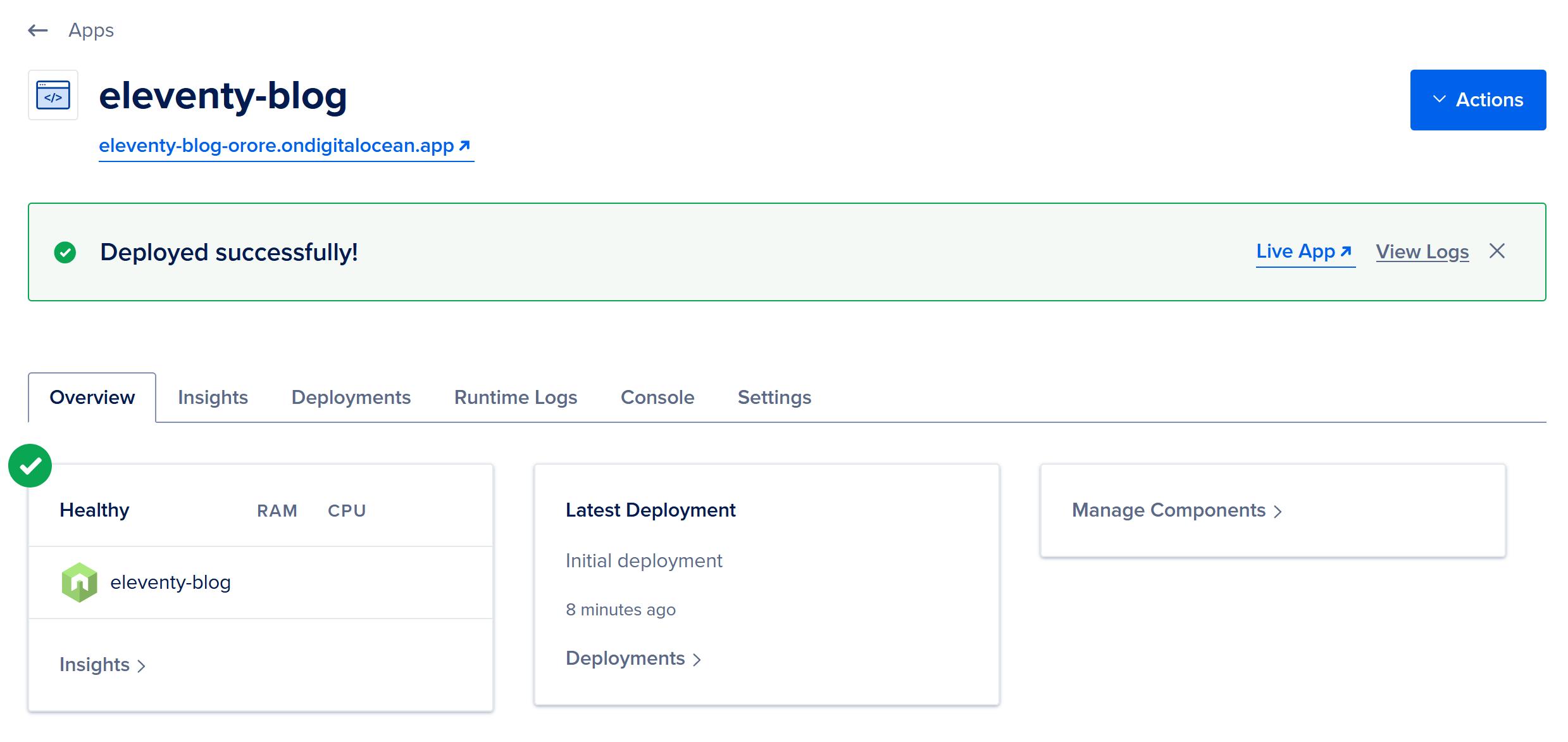The image size is (1568, 742).
Task: Click the Healthy status label
Action: 94,510
